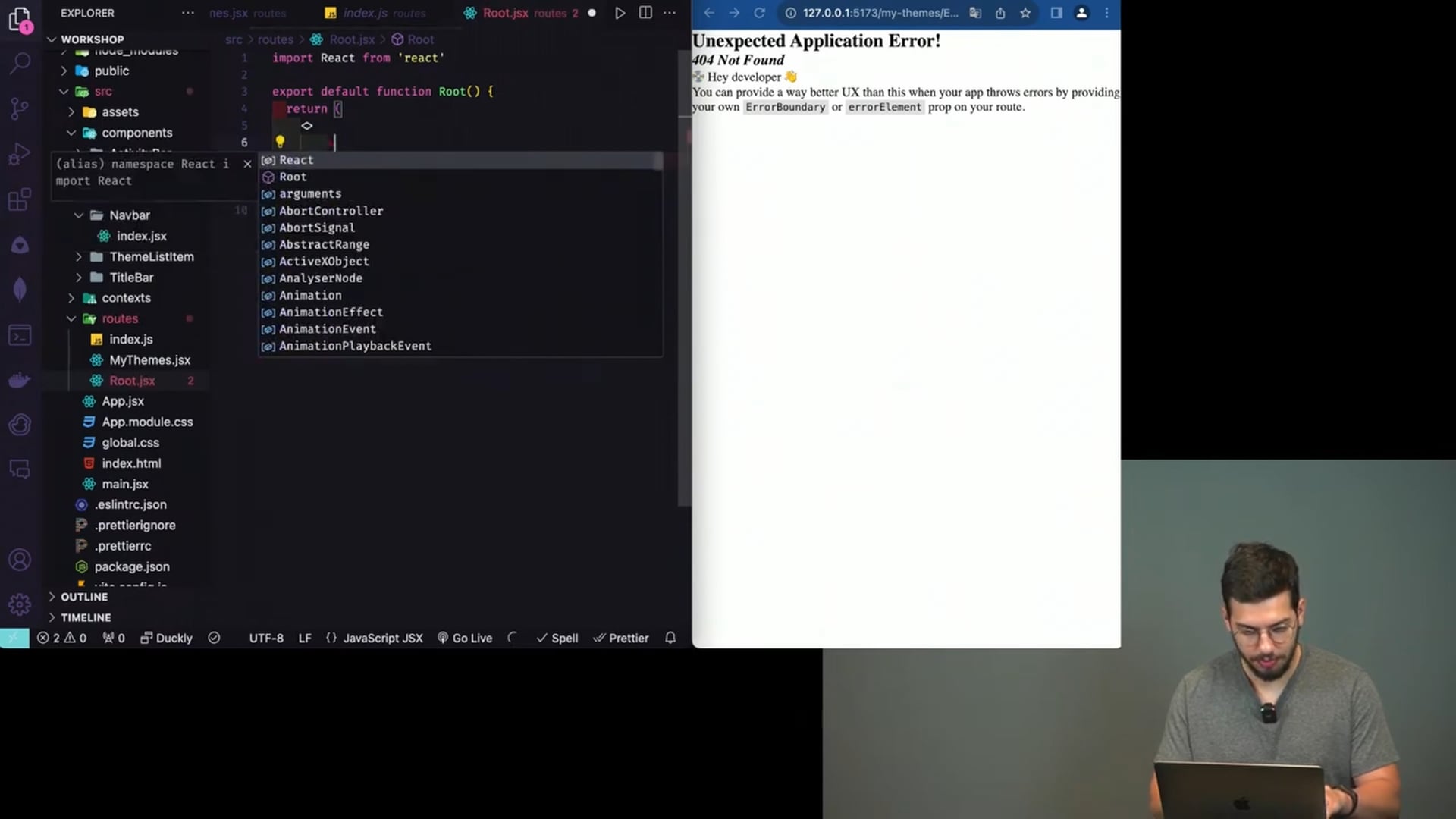Click the Run code play button

click(x=620, y=13)
